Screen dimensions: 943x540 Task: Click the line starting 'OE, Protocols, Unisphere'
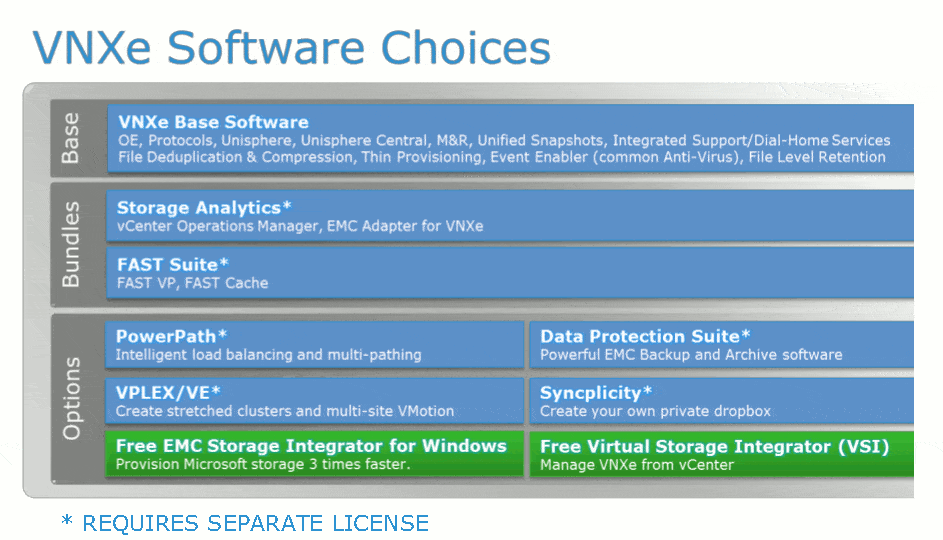click(x=504, y=141)
